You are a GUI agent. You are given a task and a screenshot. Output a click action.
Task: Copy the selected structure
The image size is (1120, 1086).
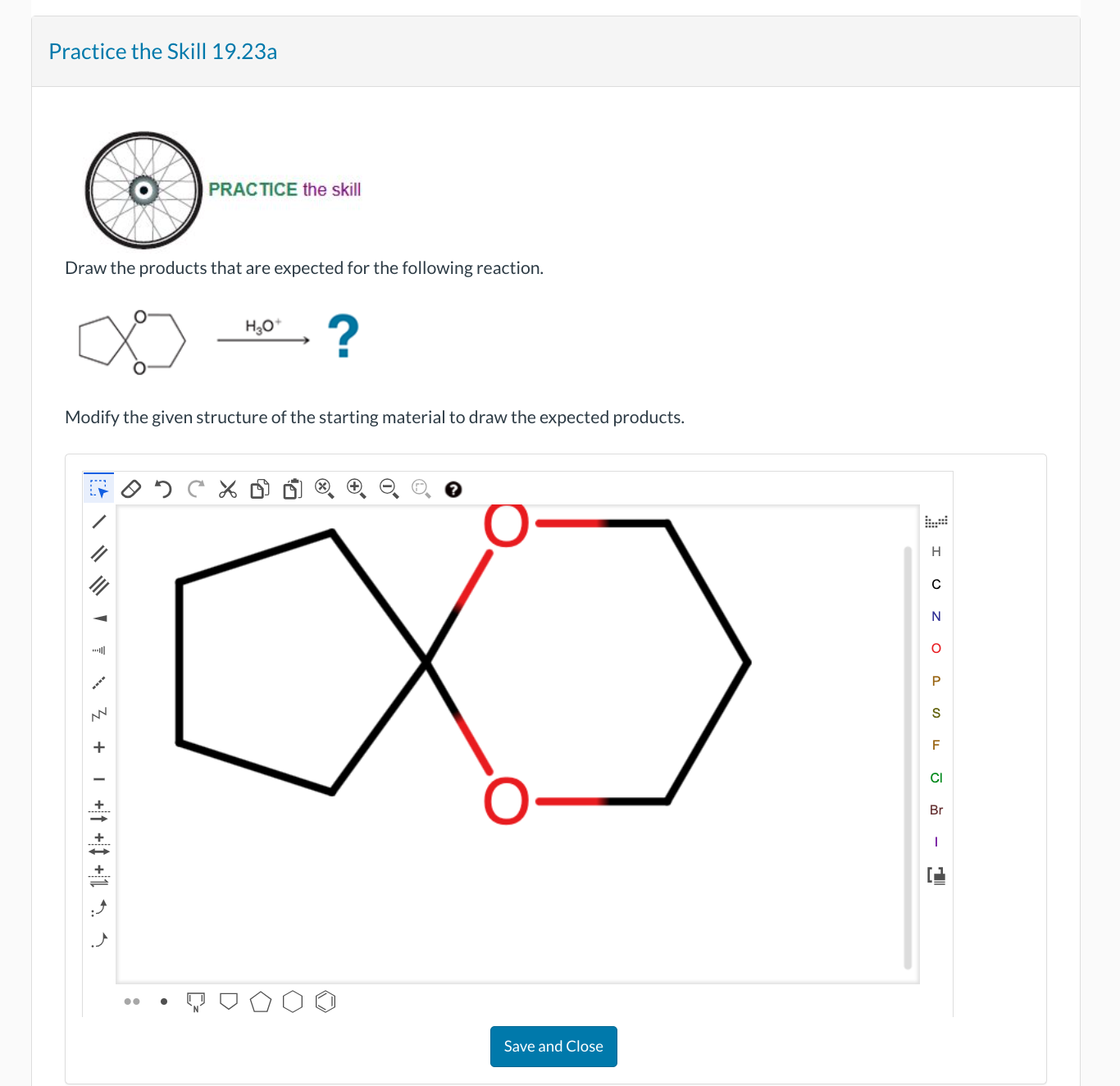(259, 488)
